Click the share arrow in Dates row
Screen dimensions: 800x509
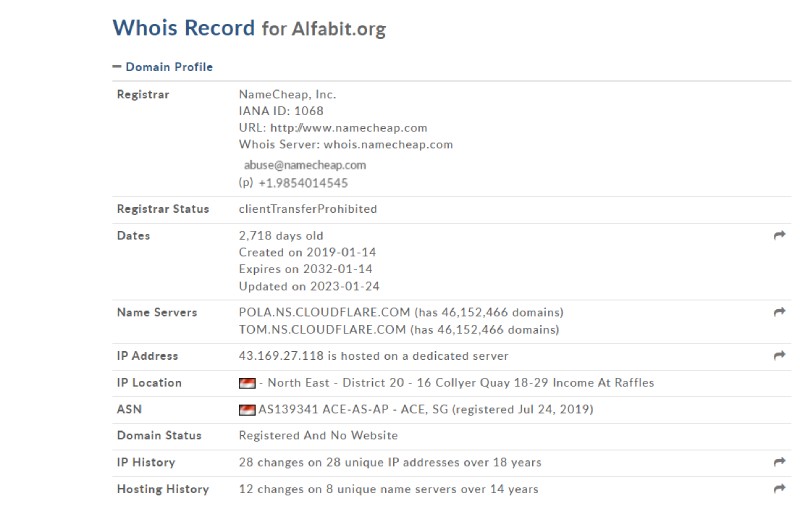click(x=779, y=235)
